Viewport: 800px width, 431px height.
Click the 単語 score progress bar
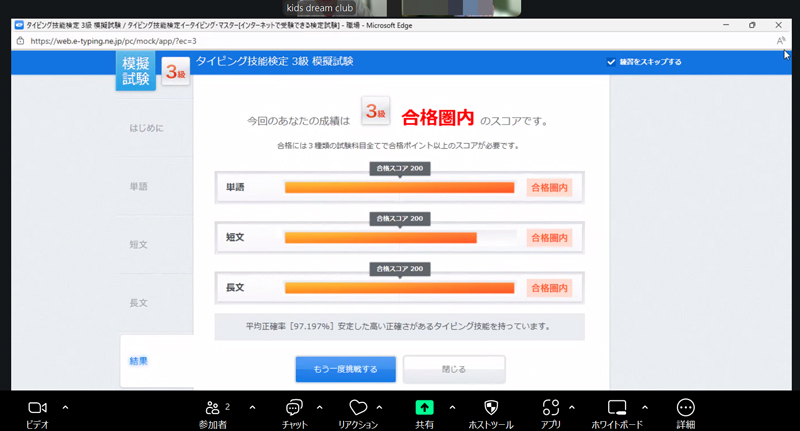(399, 188)
